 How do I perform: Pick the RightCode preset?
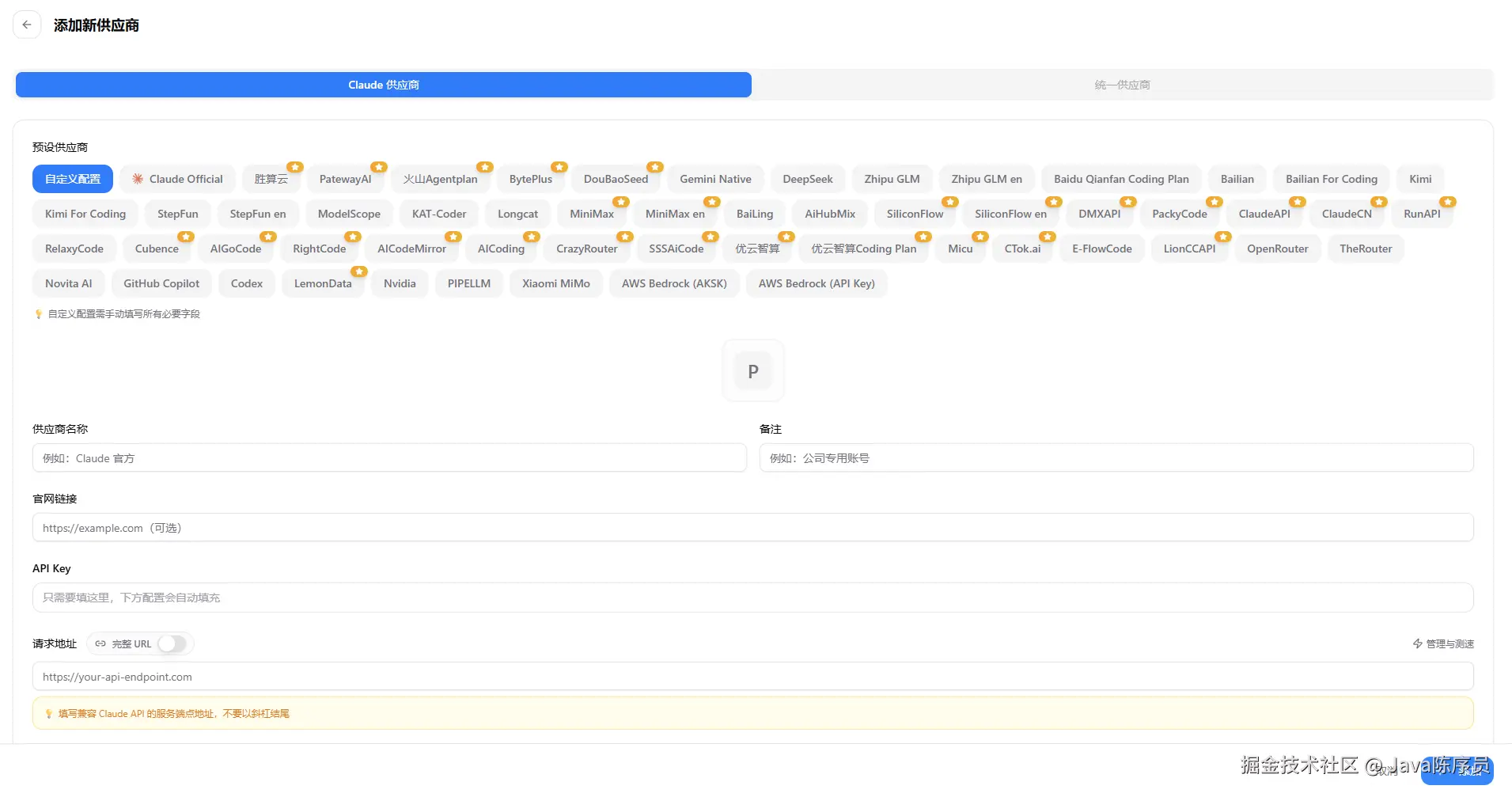click(x=320, y=249)
